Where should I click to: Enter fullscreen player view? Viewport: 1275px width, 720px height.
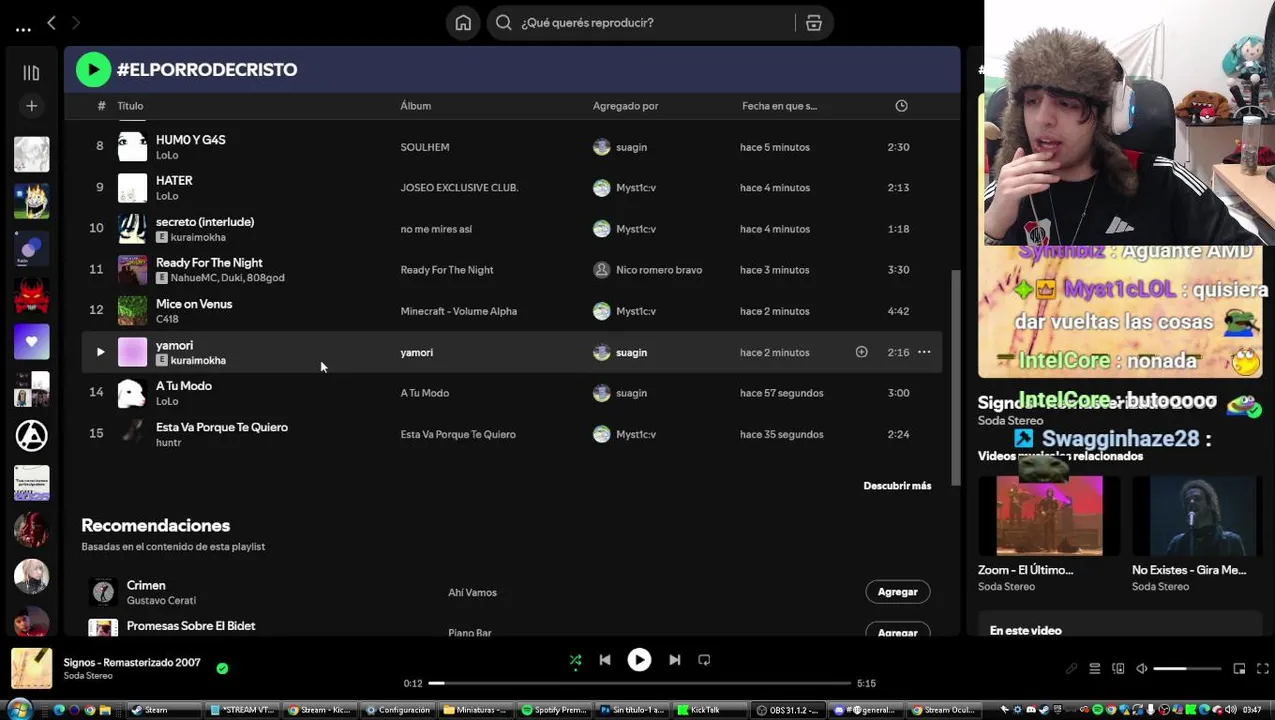pyautogui.click(x=1262, y=669)
